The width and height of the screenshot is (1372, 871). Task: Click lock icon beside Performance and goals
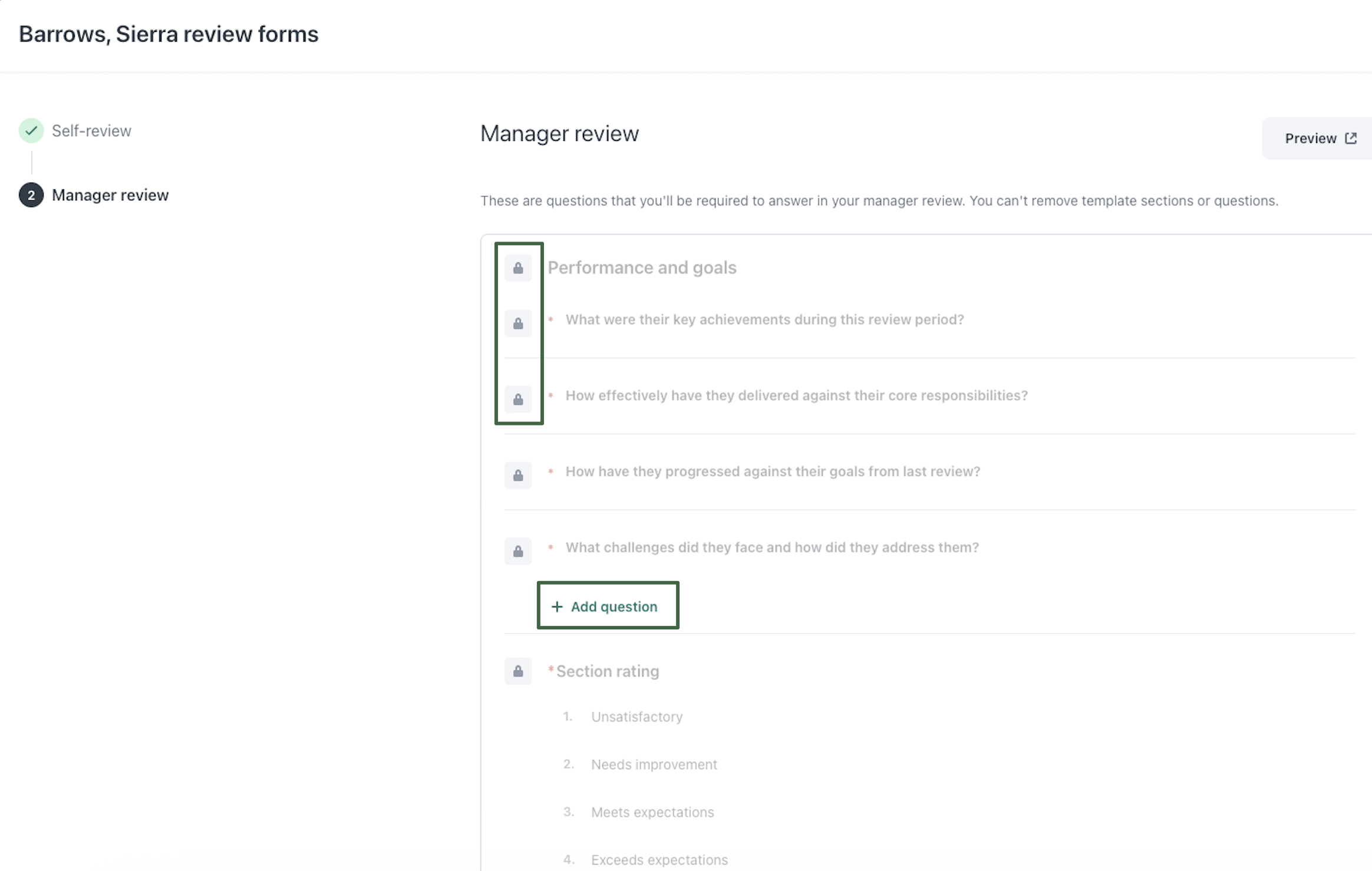tap(517, 268)
